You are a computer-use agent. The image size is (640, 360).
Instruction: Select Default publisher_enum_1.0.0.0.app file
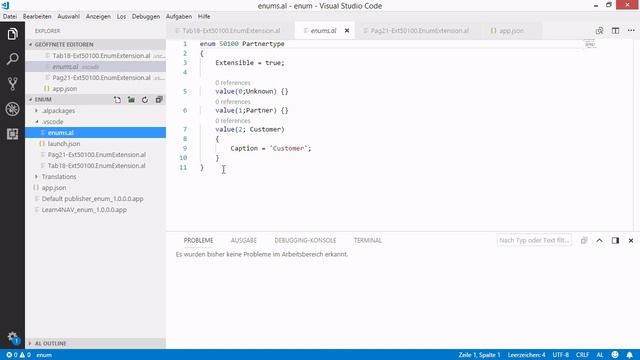96,199
